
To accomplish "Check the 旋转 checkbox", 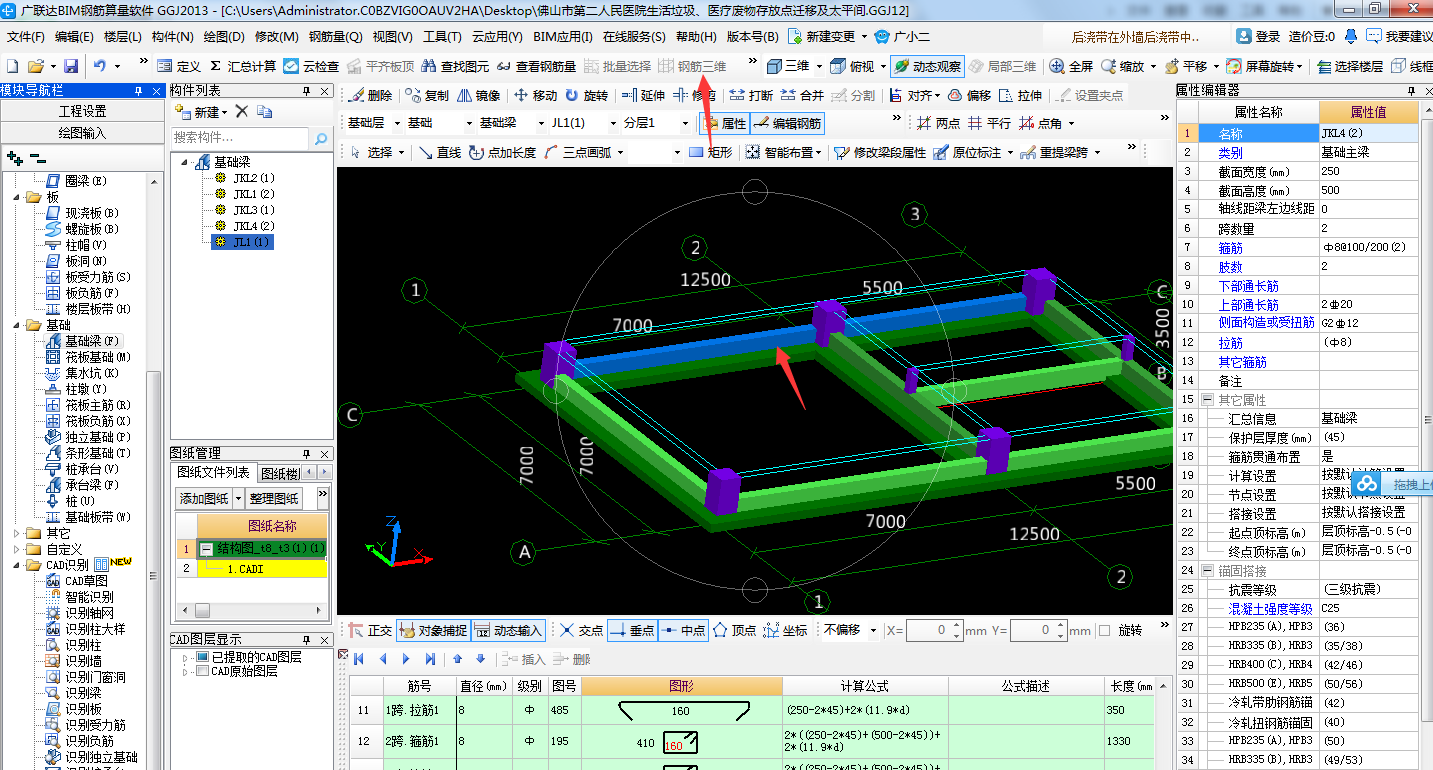I will [1104, 631].
